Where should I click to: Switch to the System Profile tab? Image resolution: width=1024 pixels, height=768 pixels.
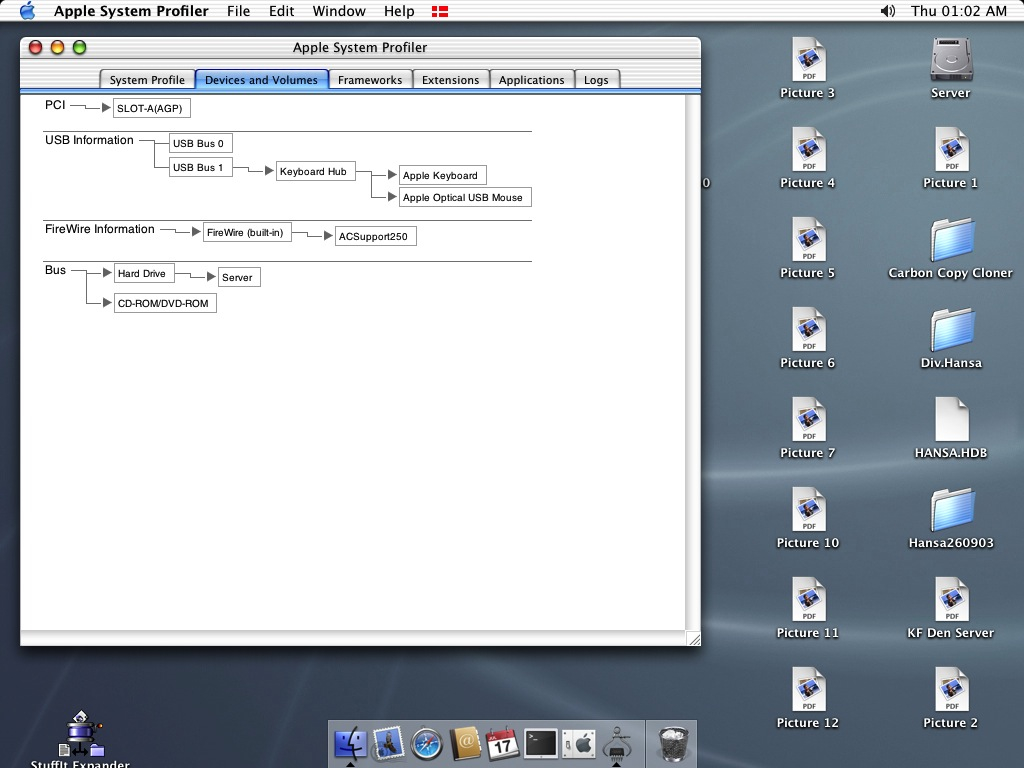point(147,80)
